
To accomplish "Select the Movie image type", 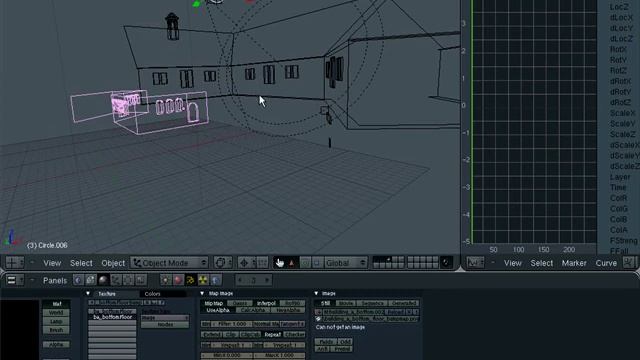I will (346, 303).
